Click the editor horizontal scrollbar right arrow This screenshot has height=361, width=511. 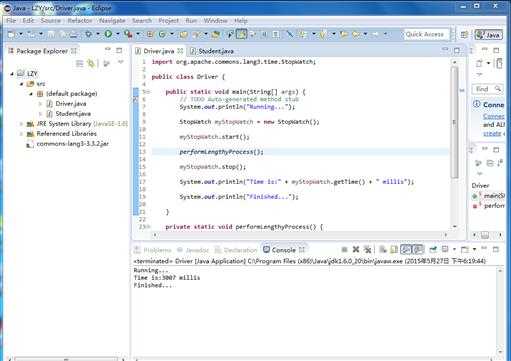pos(446,235)
